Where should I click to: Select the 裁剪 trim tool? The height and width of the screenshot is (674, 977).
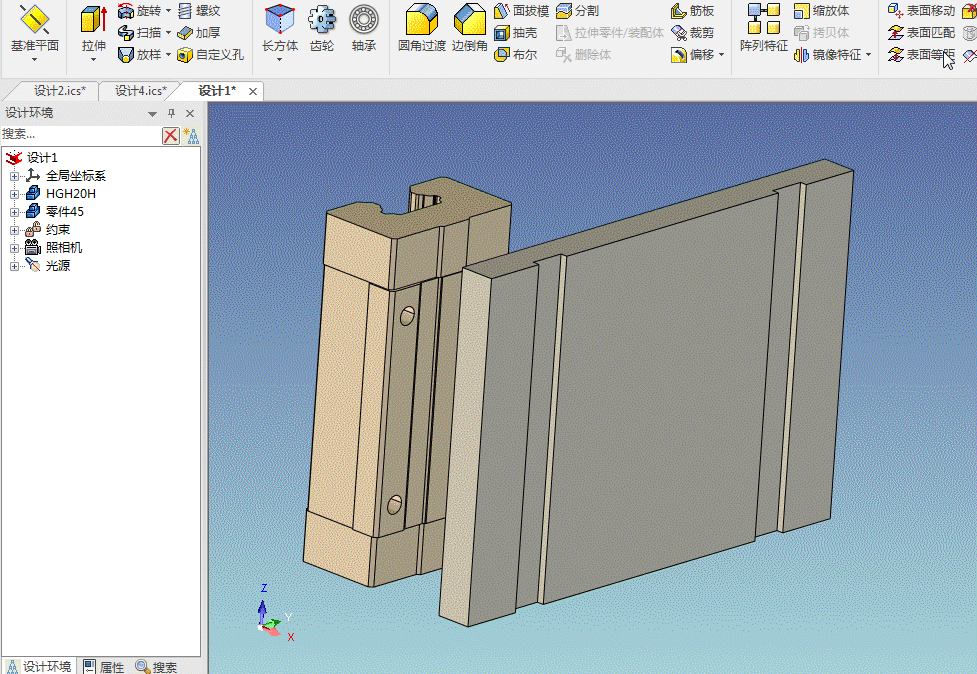point(692,32)
